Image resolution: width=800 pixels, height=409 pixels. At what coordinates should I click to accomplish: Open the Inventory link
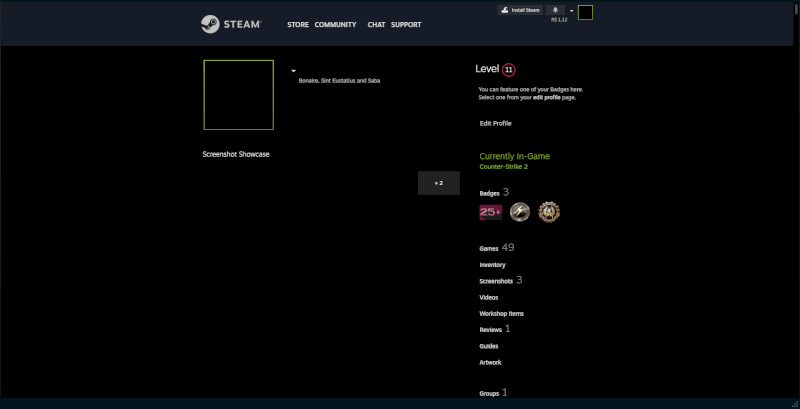[x=492, y=265]
